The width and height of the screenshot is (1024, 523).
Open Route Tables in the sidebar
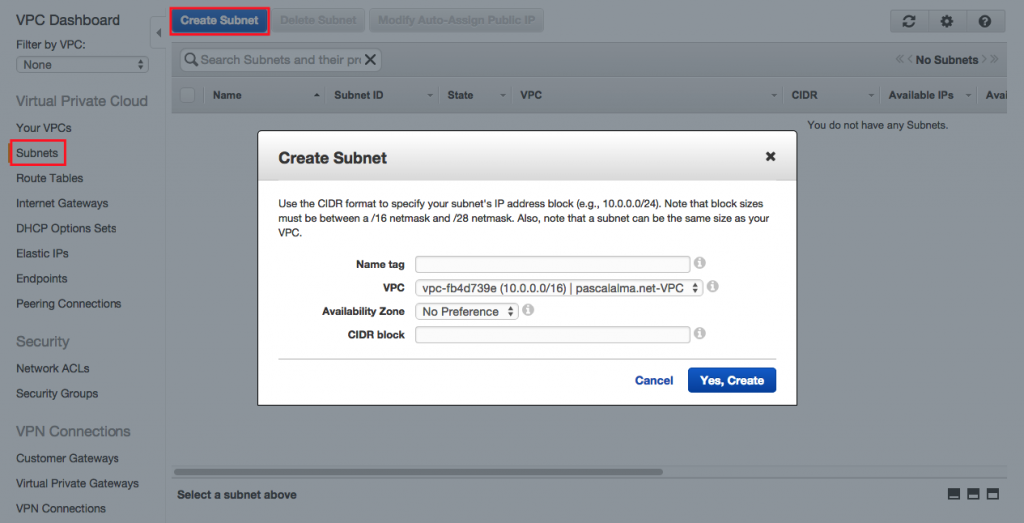[49, 178]
